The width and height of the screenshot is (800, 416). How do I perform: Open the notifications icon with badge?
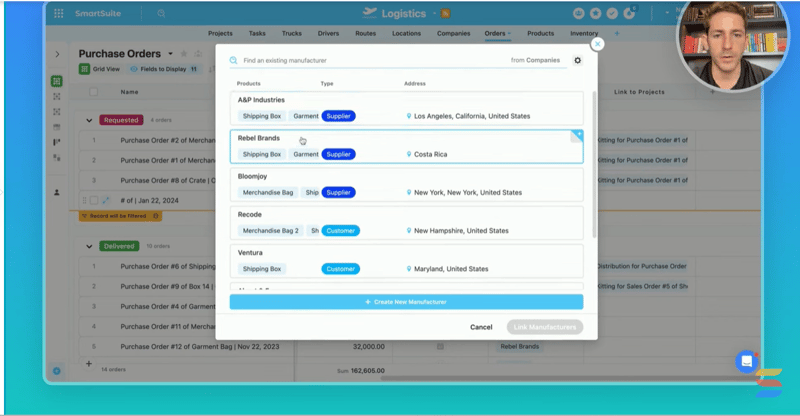coord(630,13)
